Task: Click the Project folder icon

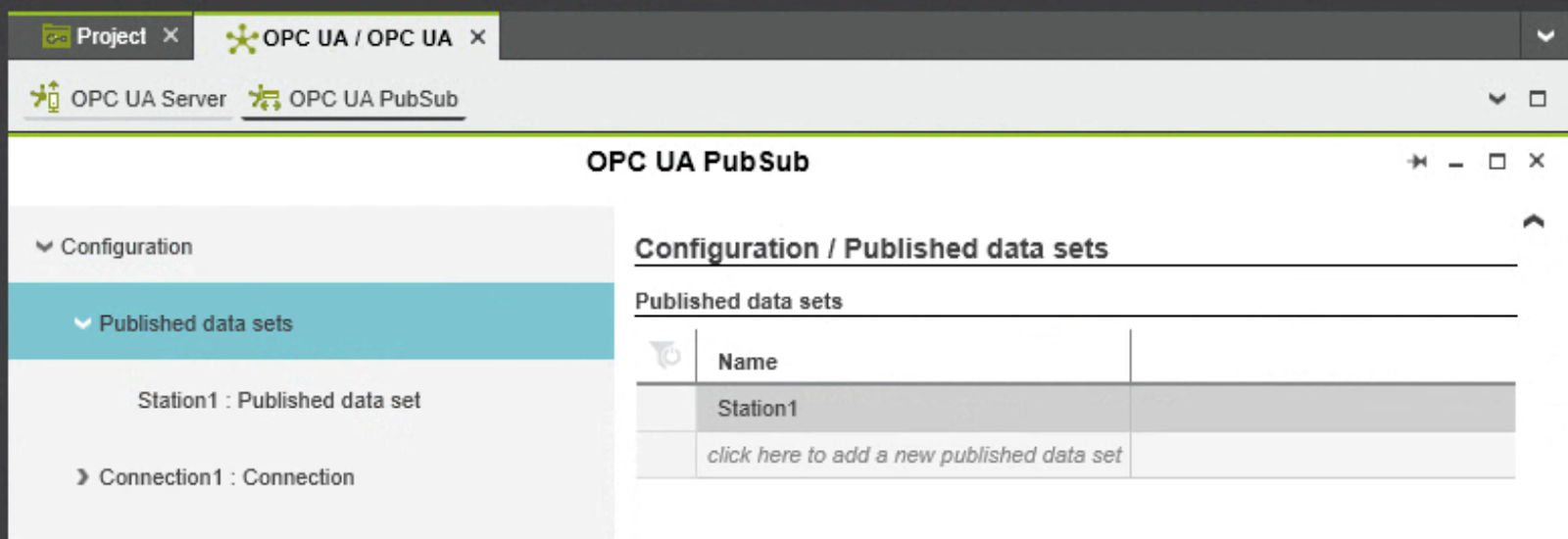Action: click(56, 36)
